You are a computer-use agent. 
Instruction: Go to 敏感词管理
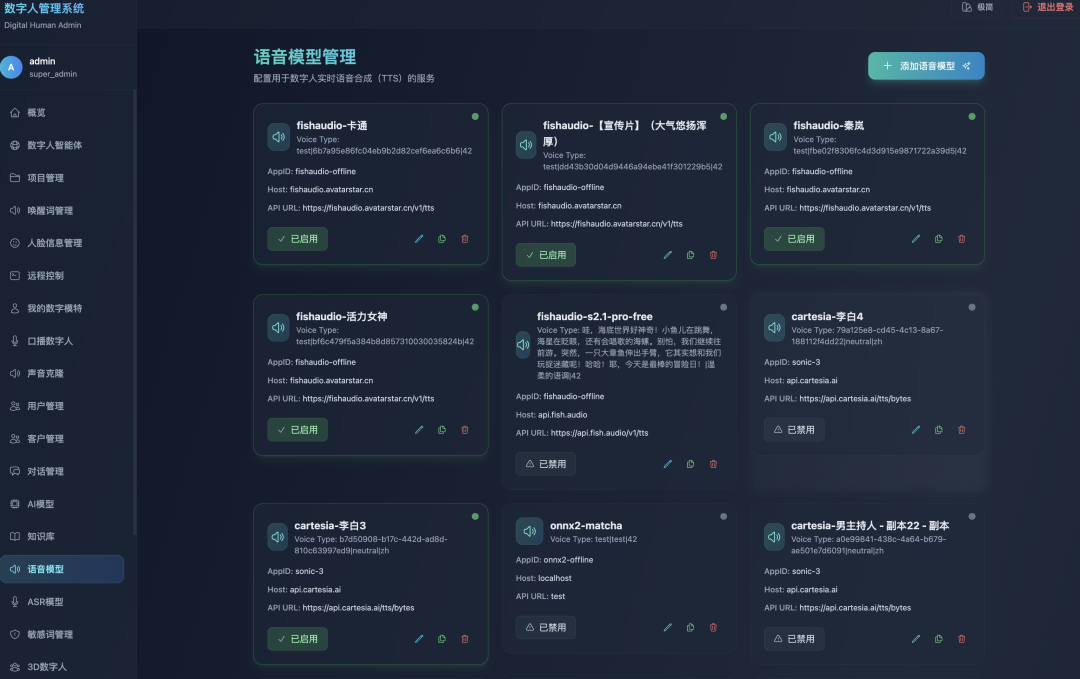[x=62, y=634]
